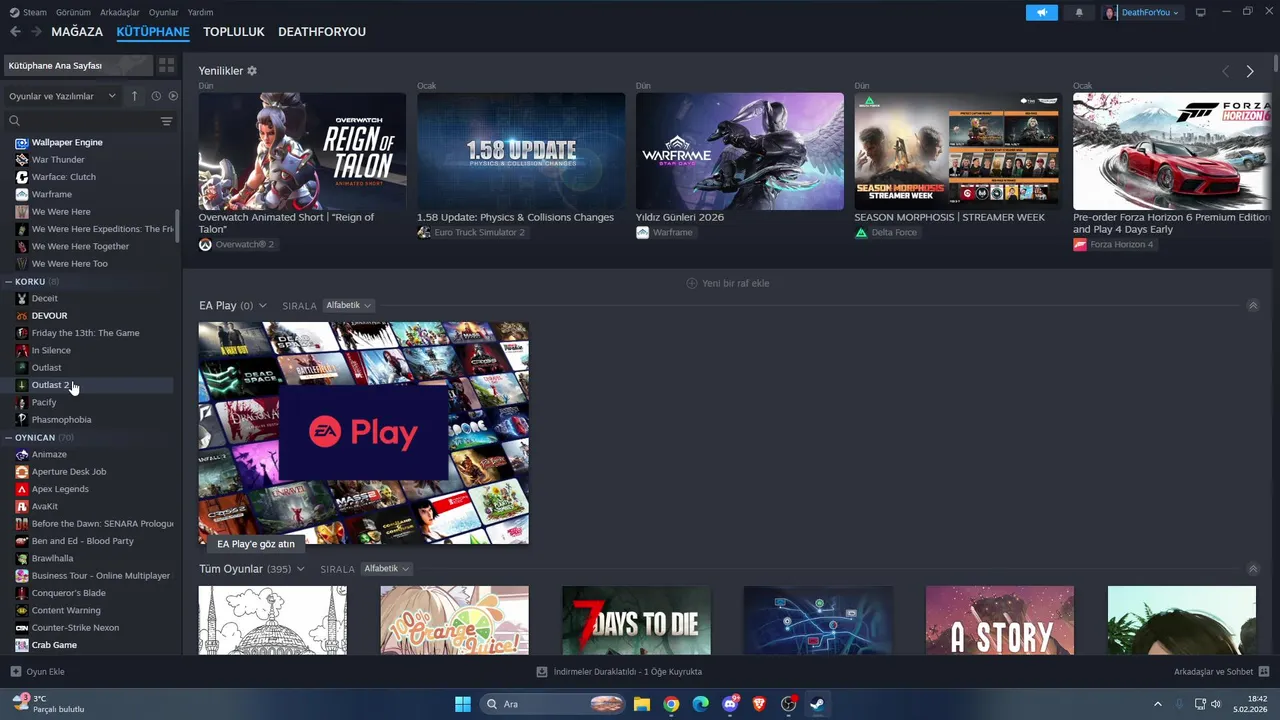Click the EA Play banner image

point(363,433)
